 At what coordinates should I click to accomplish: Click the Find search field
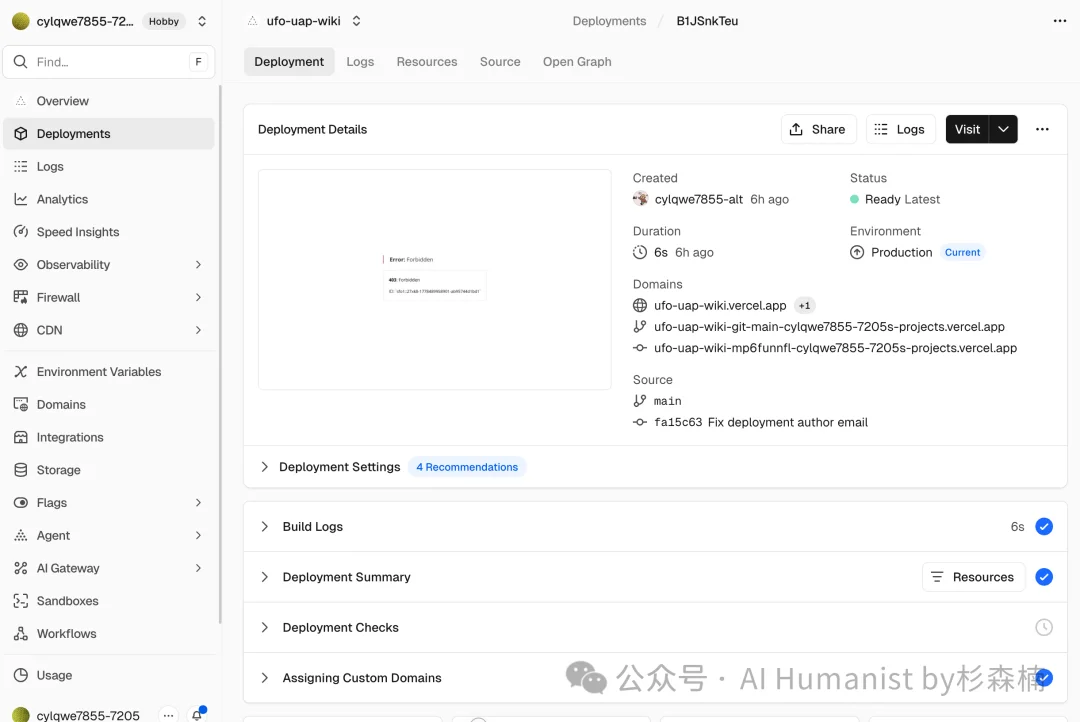[109, 62]
